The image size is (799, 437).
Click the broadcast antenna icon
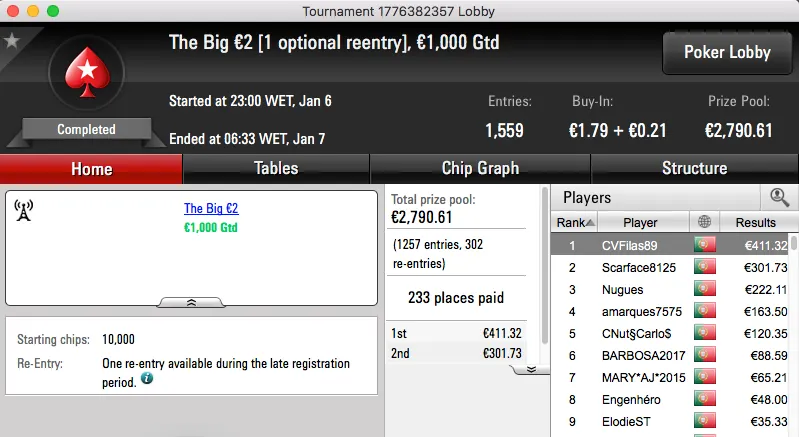[25, 210]
